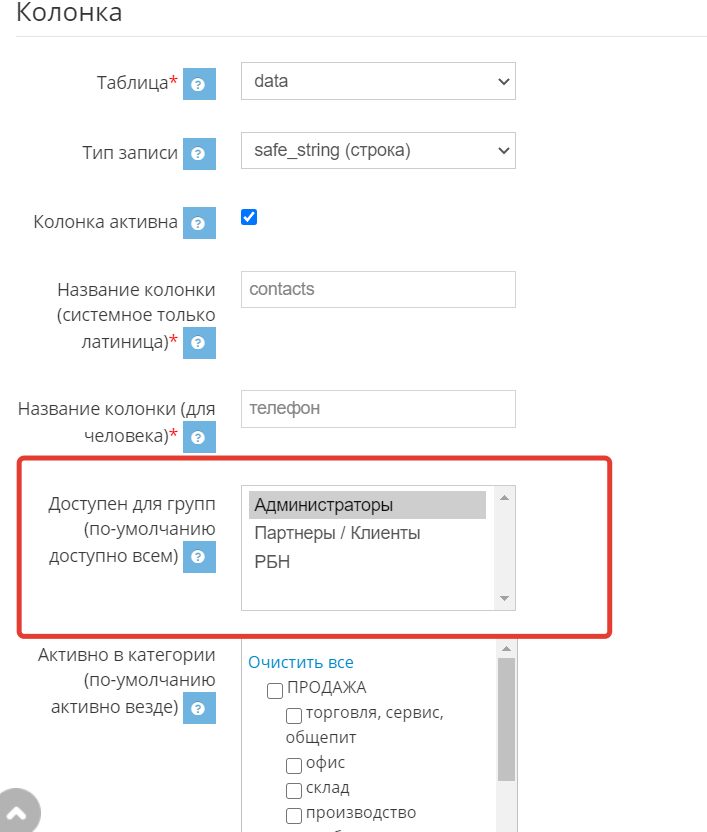
Task: Show help for Название колонки (для человека)
Action: (x=199, y=437)
